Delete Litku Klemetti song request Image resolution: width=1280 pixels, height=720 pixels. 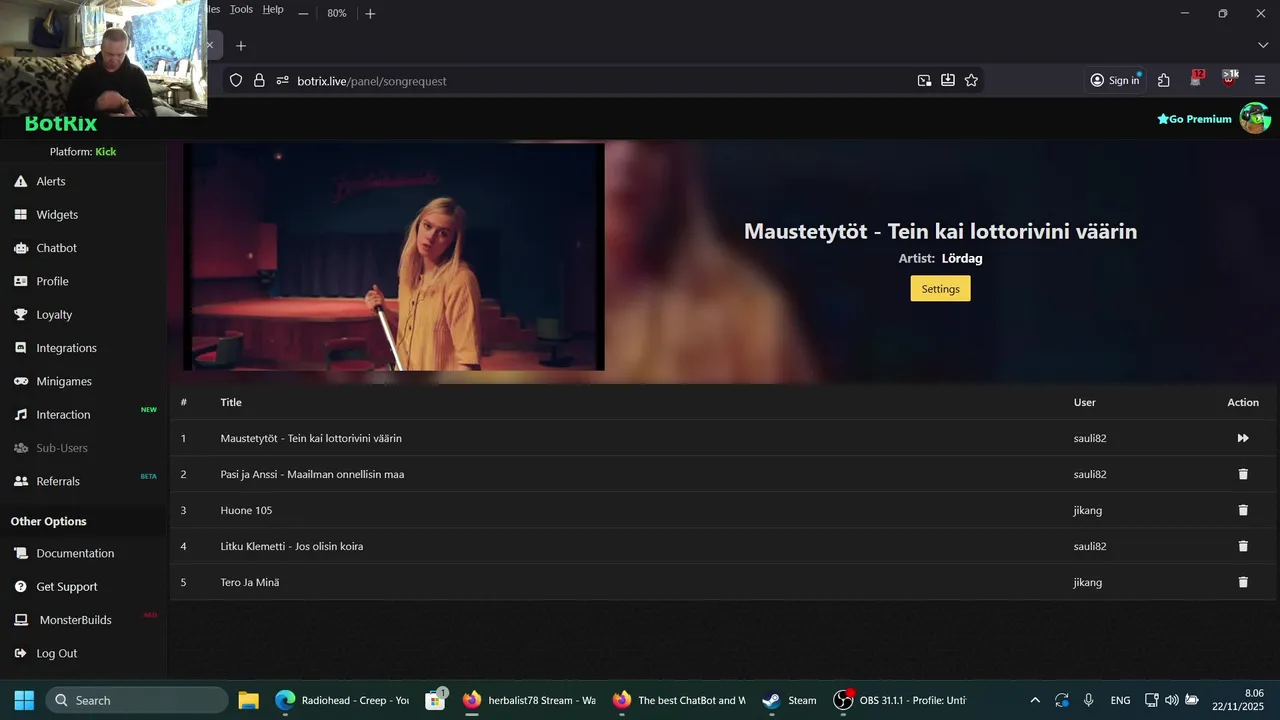(x=1243, y=546)
